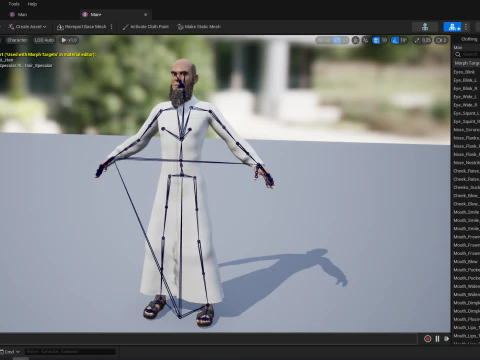The width and height of the screenshot is (480, 360).
Task: Click the Morph Target search field
Action: [467, 54]
